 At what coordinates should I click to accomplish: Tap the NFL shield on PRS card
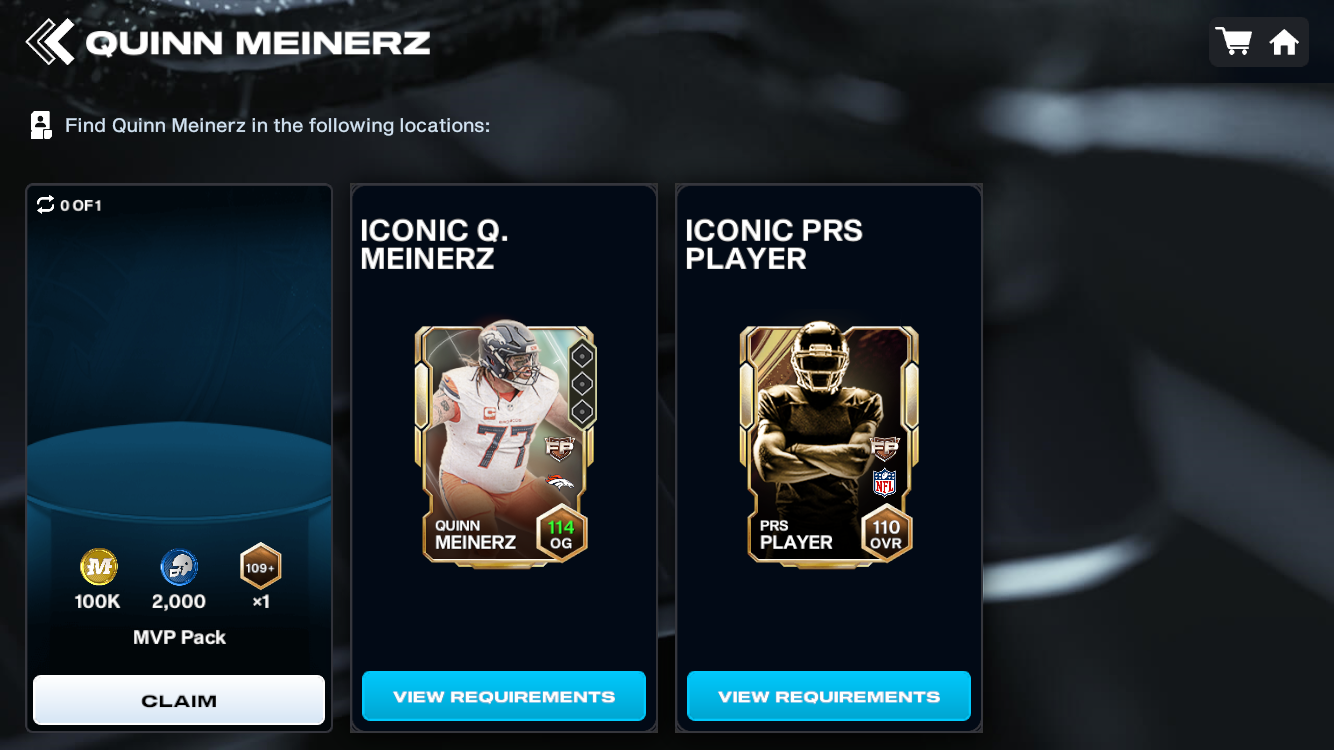point(884,483)
